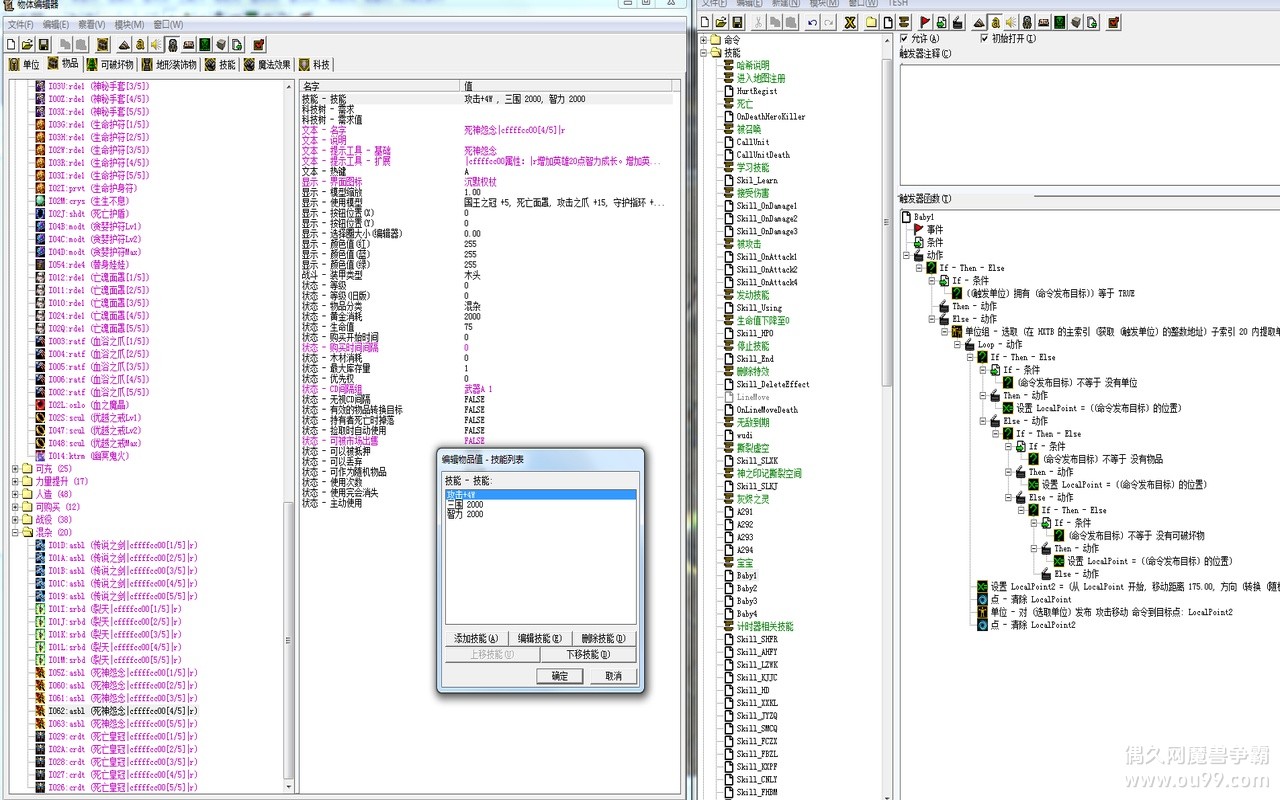Collapse the 混杂 (20) folder
The width and height of the screenshot is (1280, 800).
pyautogui.click(x=15, y=533)
